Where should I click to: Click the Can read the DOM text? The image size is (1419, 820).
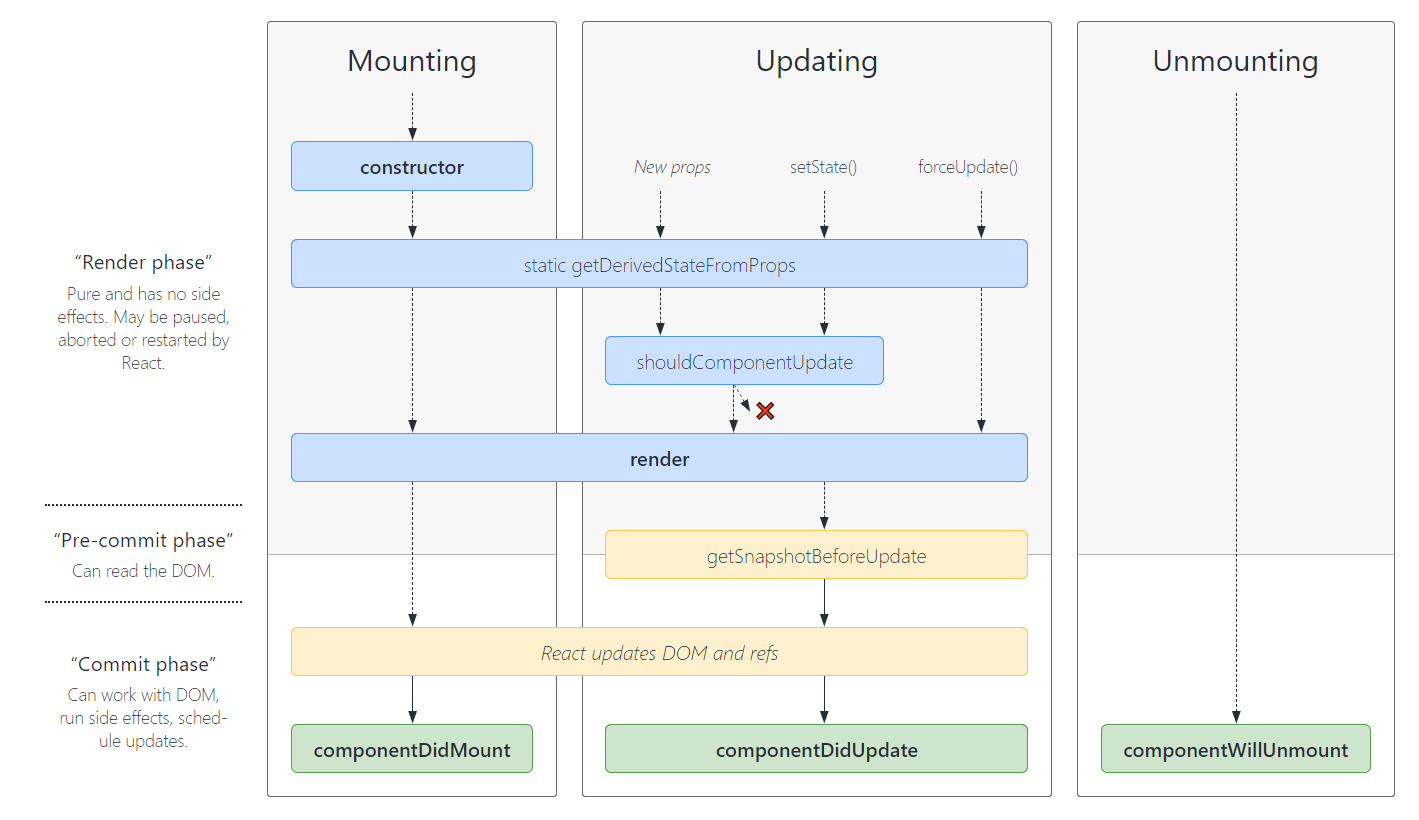click(x=143, y=571)
